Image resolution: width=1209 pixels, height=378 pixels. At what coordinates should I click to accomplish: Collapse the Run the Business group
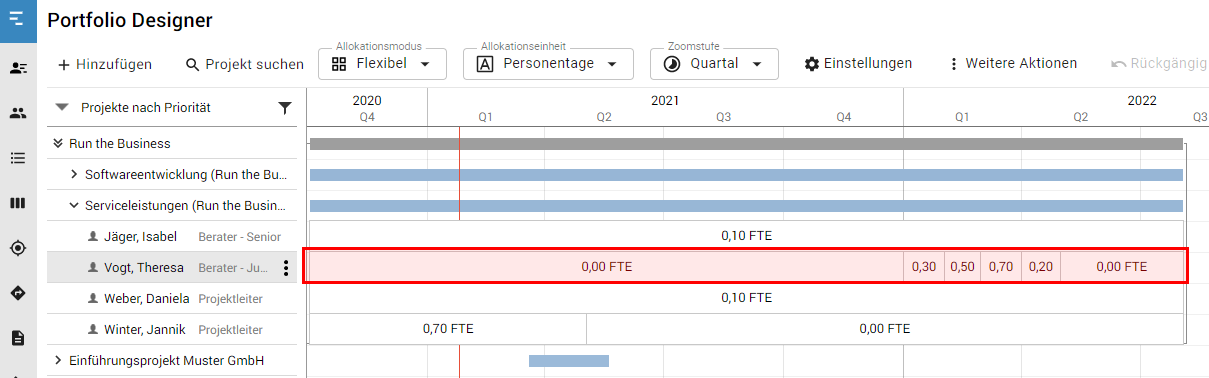pos(59,143)
